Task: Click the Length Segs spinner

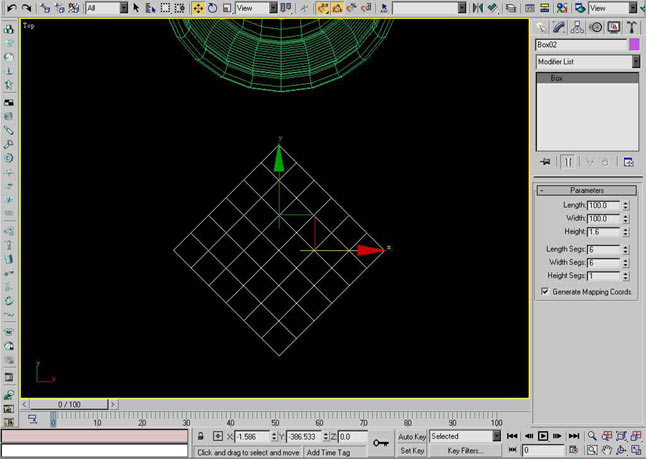Action: click(x=626, y=250)
